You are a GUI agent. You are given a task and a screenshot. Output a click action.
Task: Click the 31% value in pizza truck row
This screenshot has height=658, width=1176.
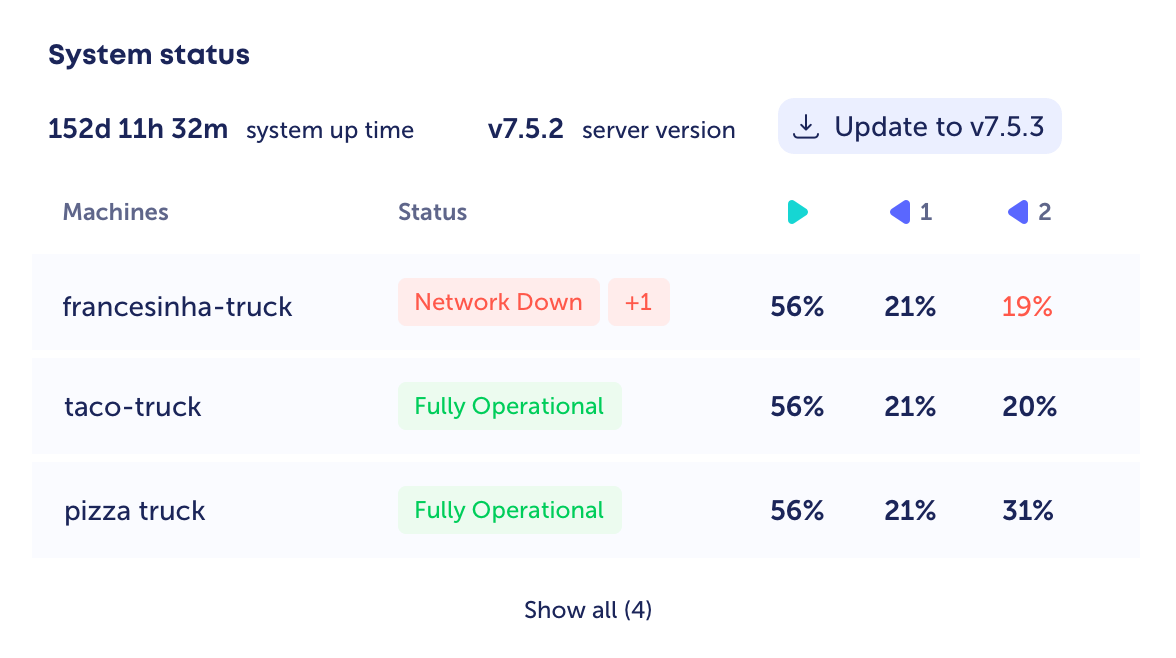(x=1028, y=511)
